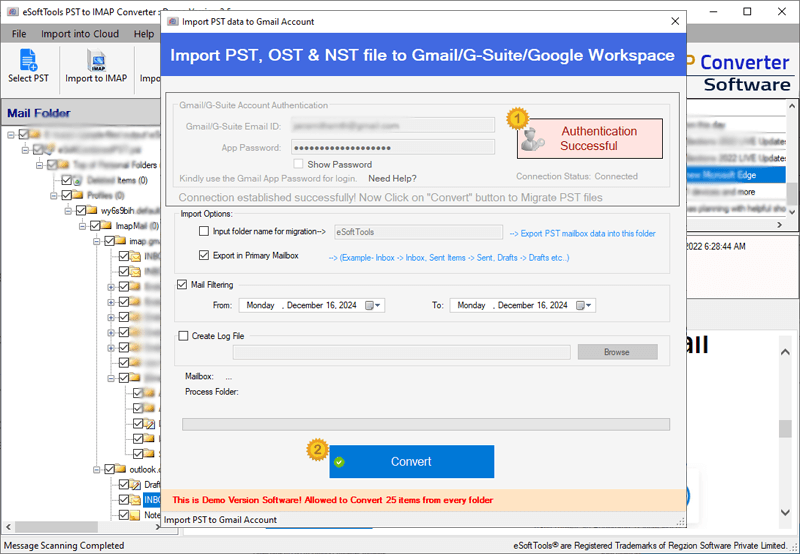The image size is (800, 554).
Task: Open the To date calendar dropdown
Action: point(584,306)
